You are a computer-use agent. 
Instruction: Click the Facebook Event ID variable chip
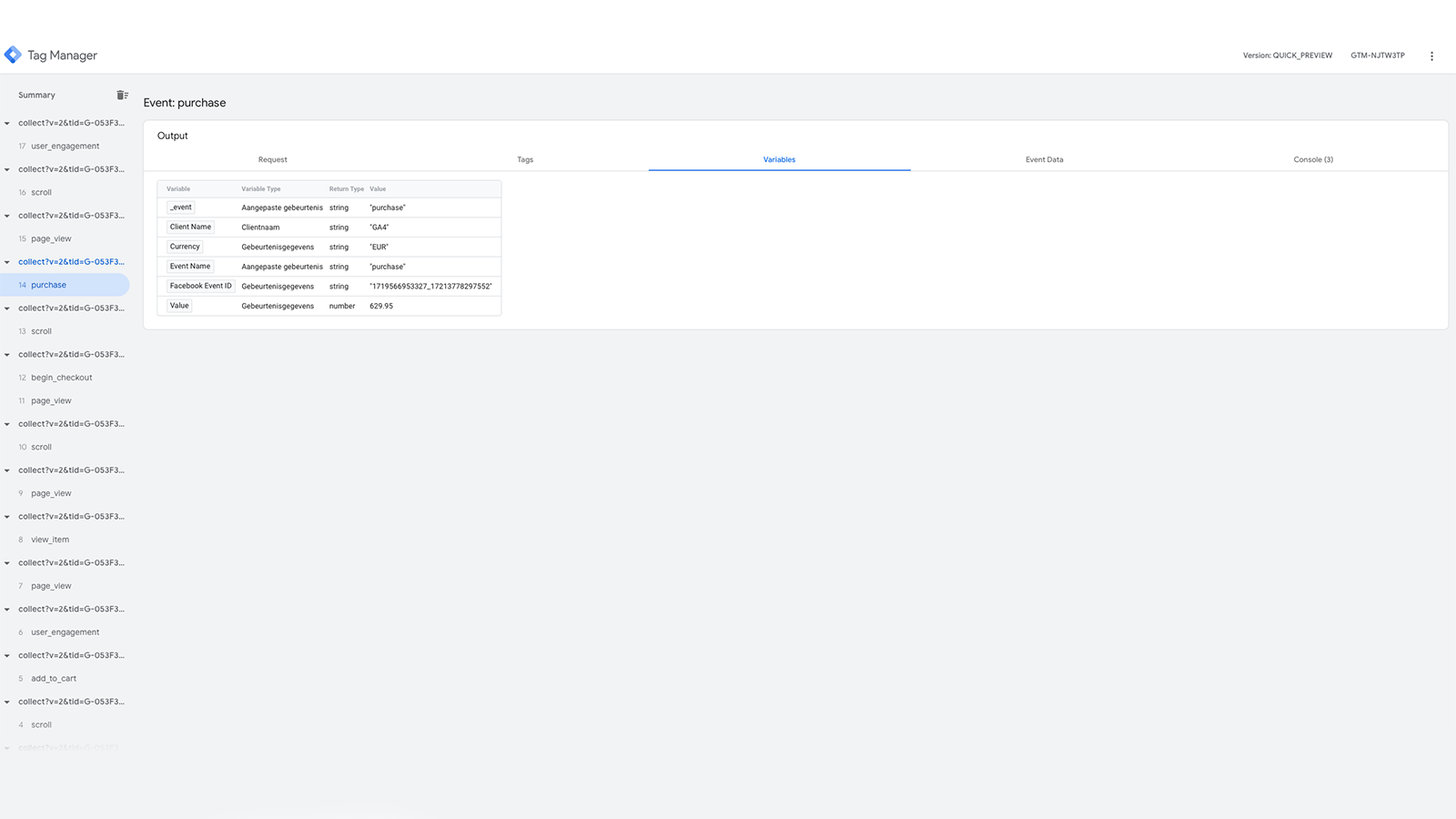click(x=200, y=286)
